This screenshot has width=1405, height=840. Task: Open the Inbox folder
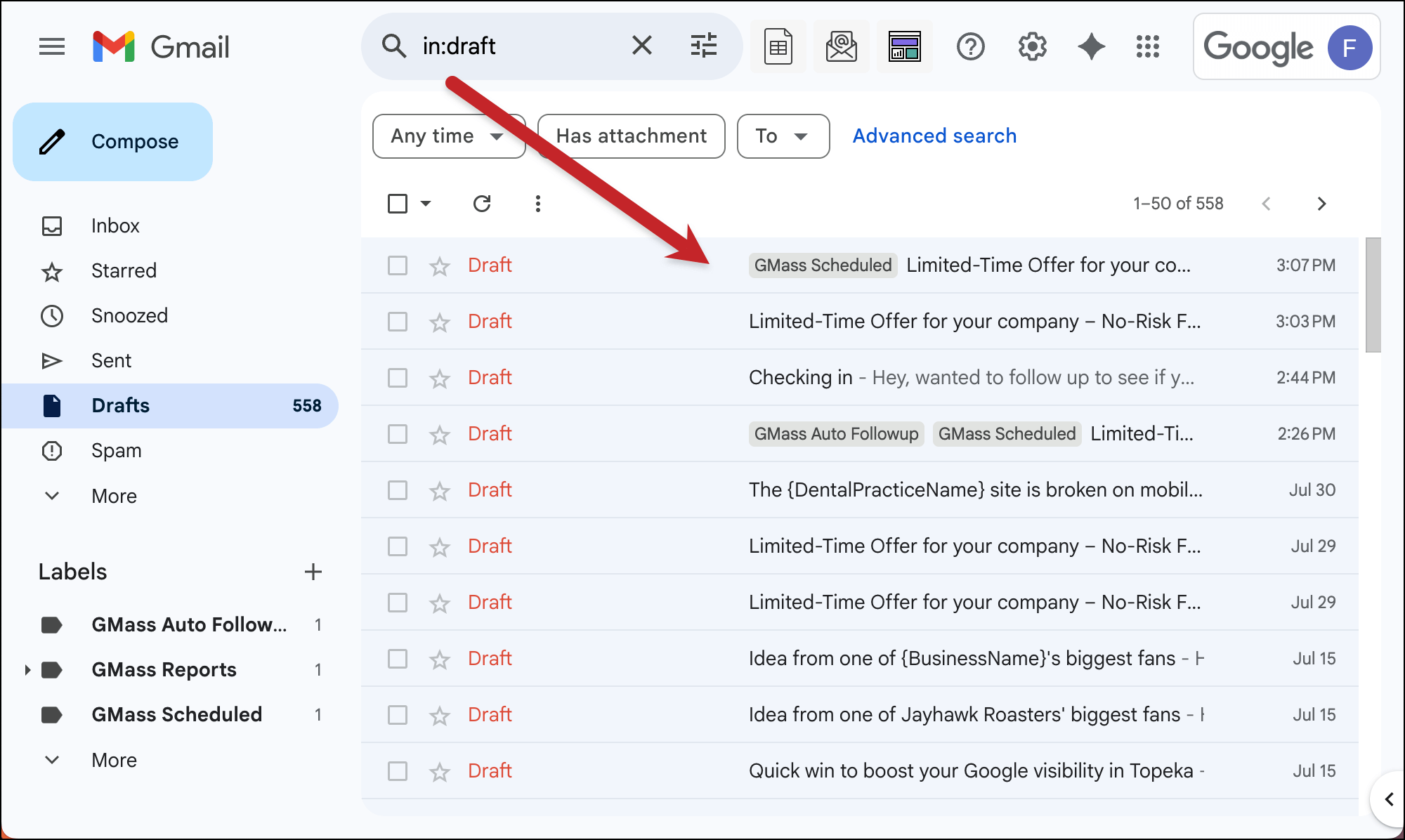(115, 226)
